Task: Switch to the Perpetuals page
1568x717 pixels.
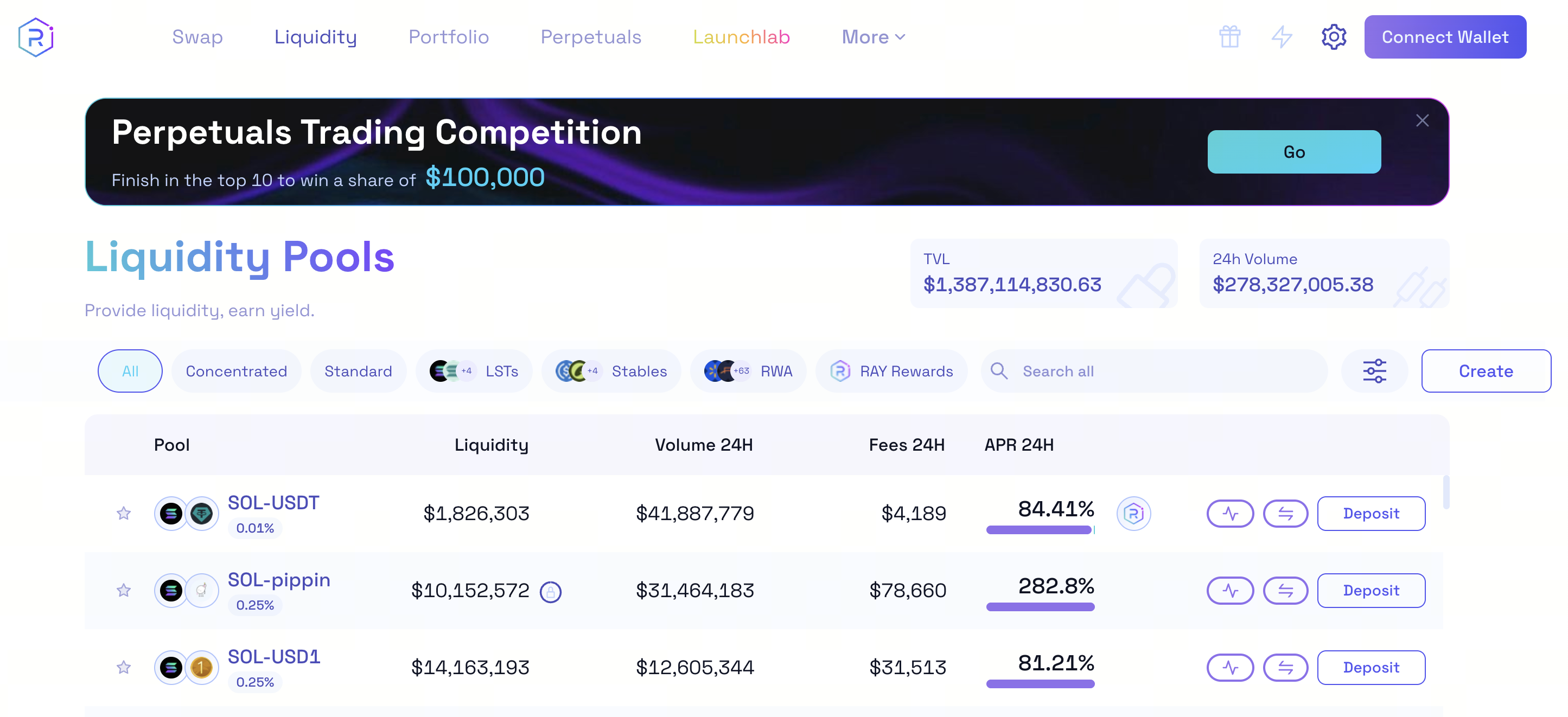Action: [590, 36]
